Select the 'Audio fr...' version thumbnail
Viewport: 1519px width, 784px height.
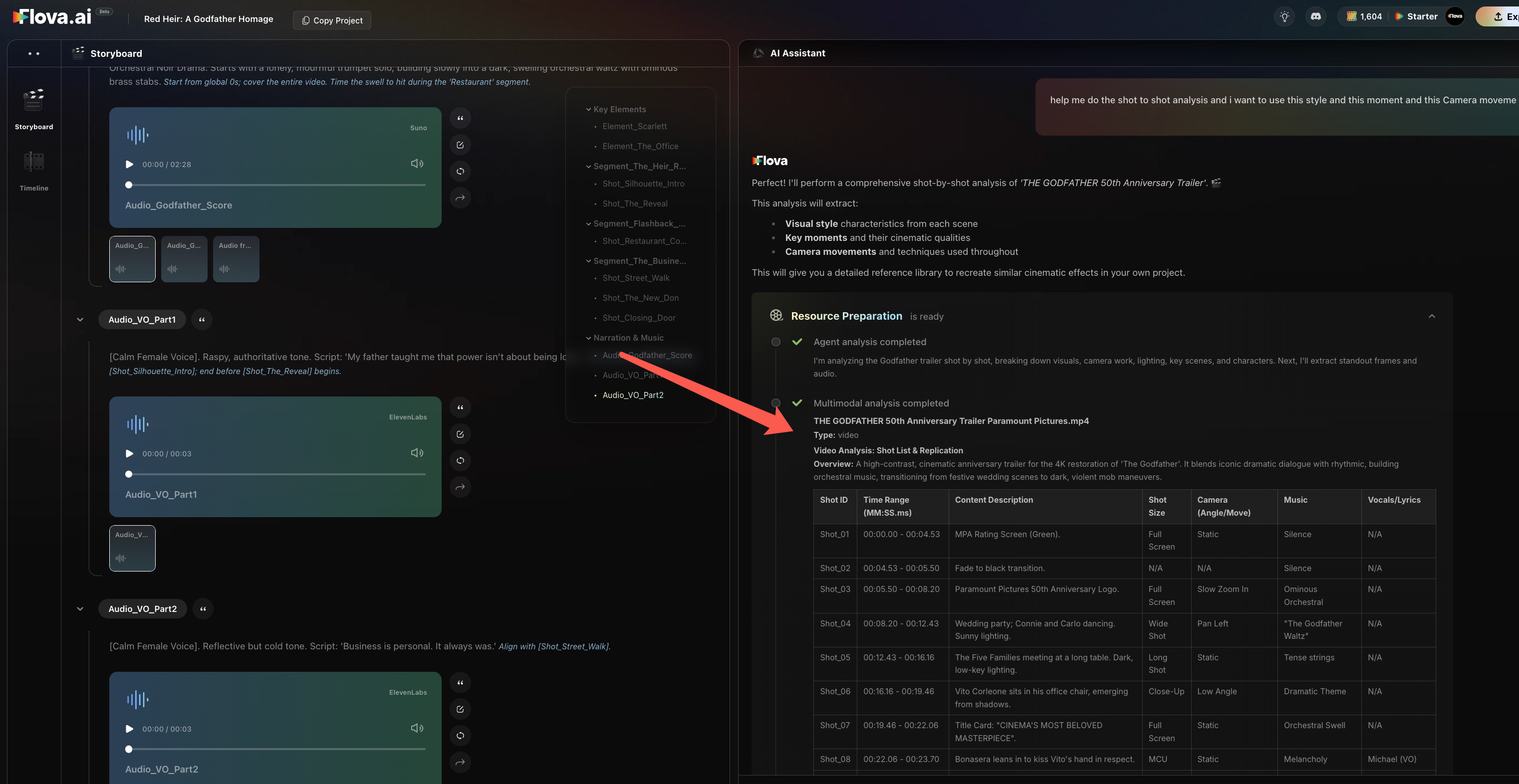coord(236,259)
